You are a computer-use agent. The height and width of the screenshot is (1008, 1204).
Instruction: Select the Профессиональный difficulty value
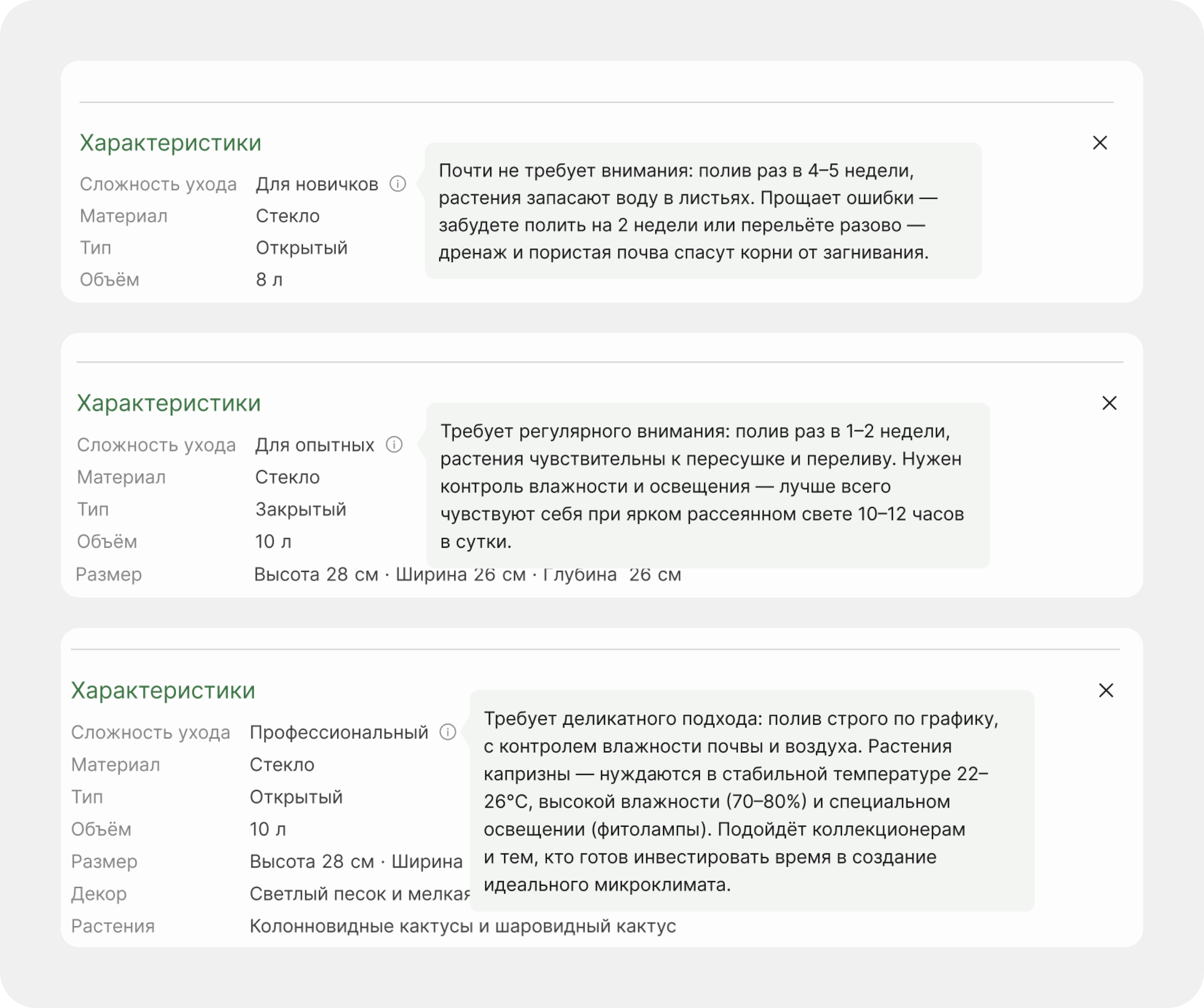[x=339, y=732]
